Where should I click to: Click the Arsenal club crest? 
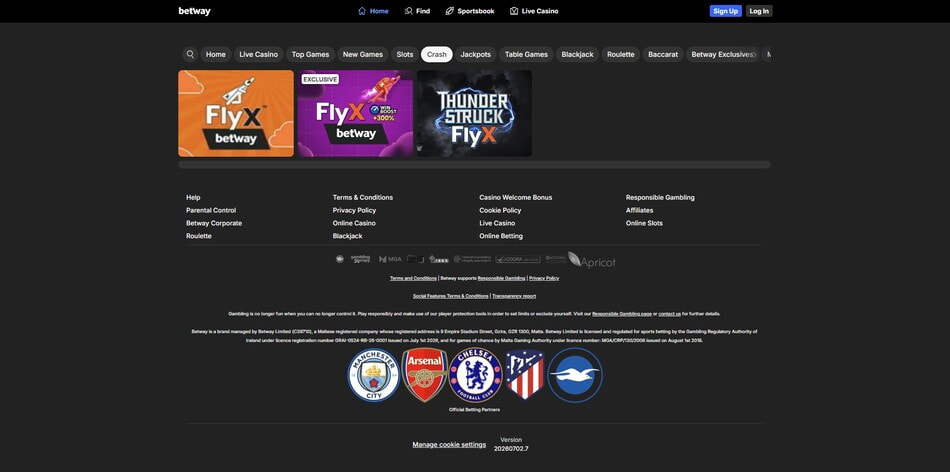click(x=425, y=375)
